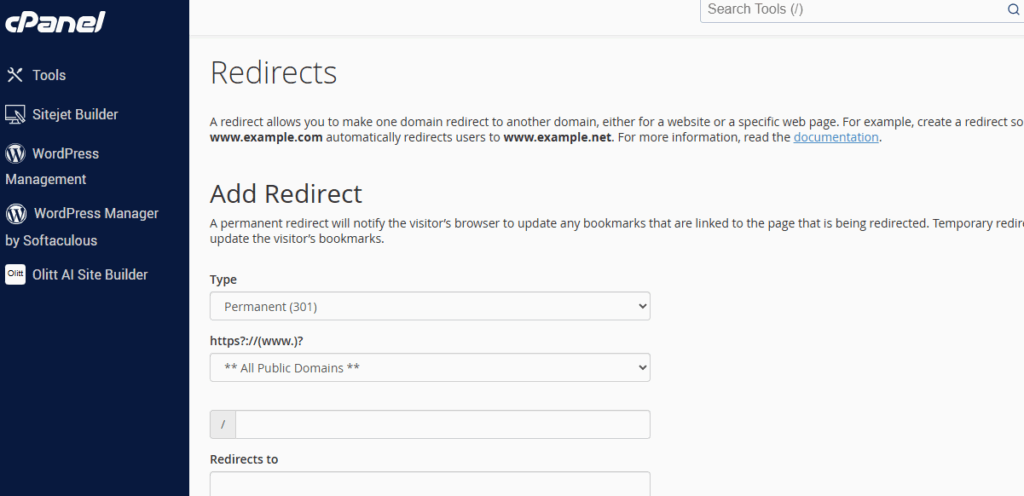Click the bold www.example.com text
The width and height of the screenshot is (1024, 496).
[266, 138]
